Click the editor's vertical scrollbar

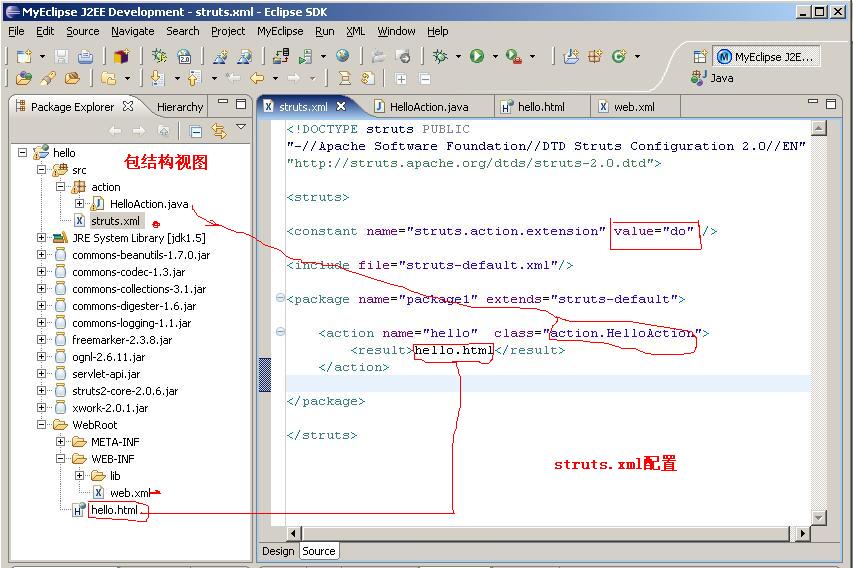pos(819,300)
